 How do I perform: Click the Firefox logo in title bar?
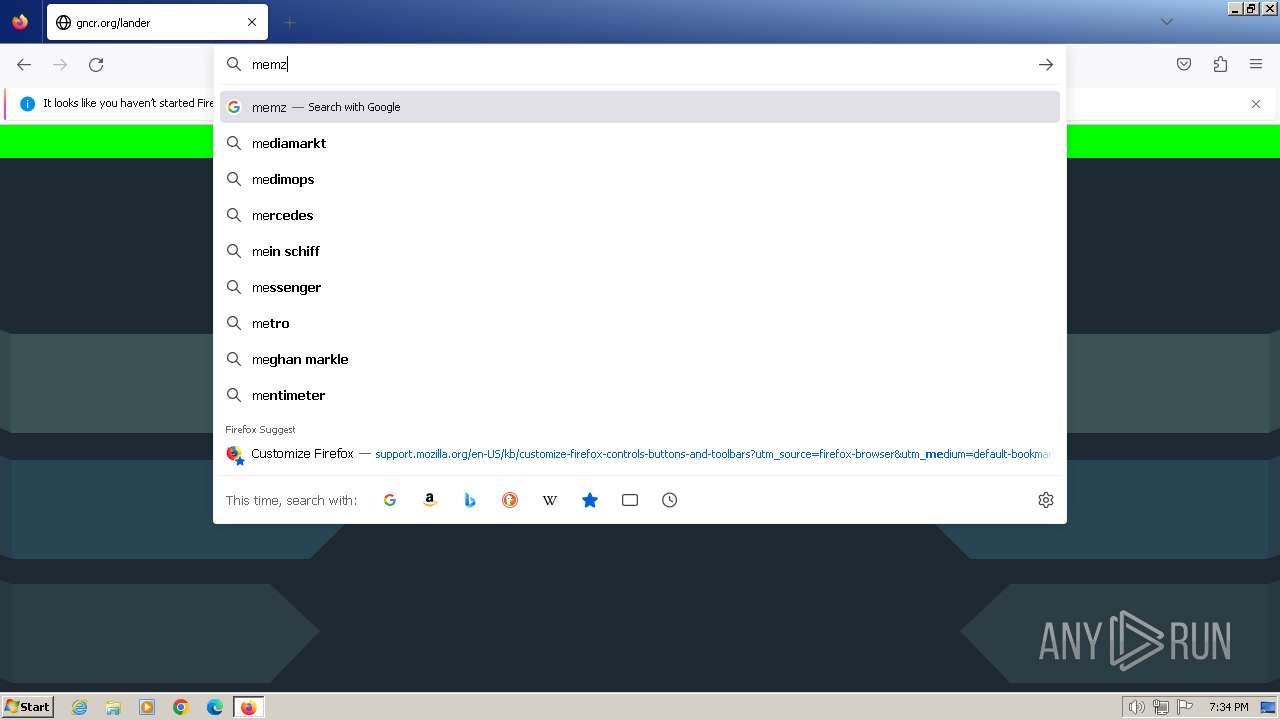coord(20,22)
